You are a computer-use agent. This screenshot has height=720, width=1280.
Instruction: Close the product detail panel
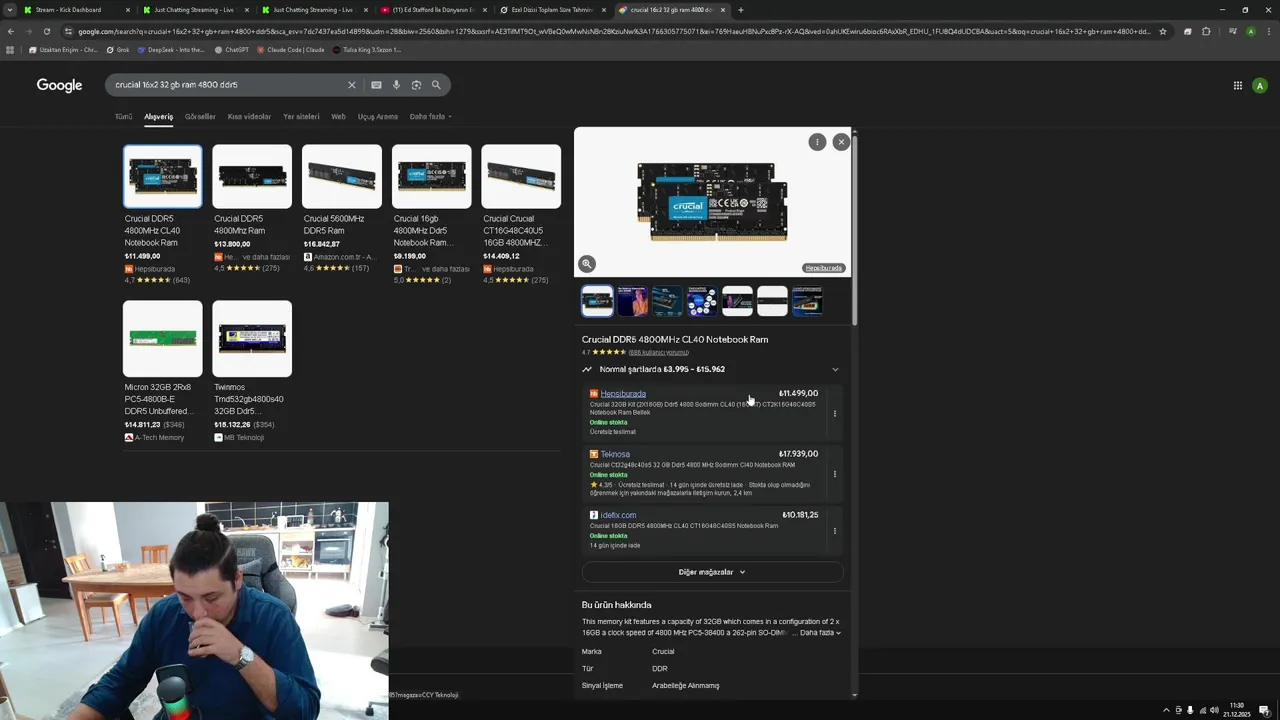pos(841,142)
